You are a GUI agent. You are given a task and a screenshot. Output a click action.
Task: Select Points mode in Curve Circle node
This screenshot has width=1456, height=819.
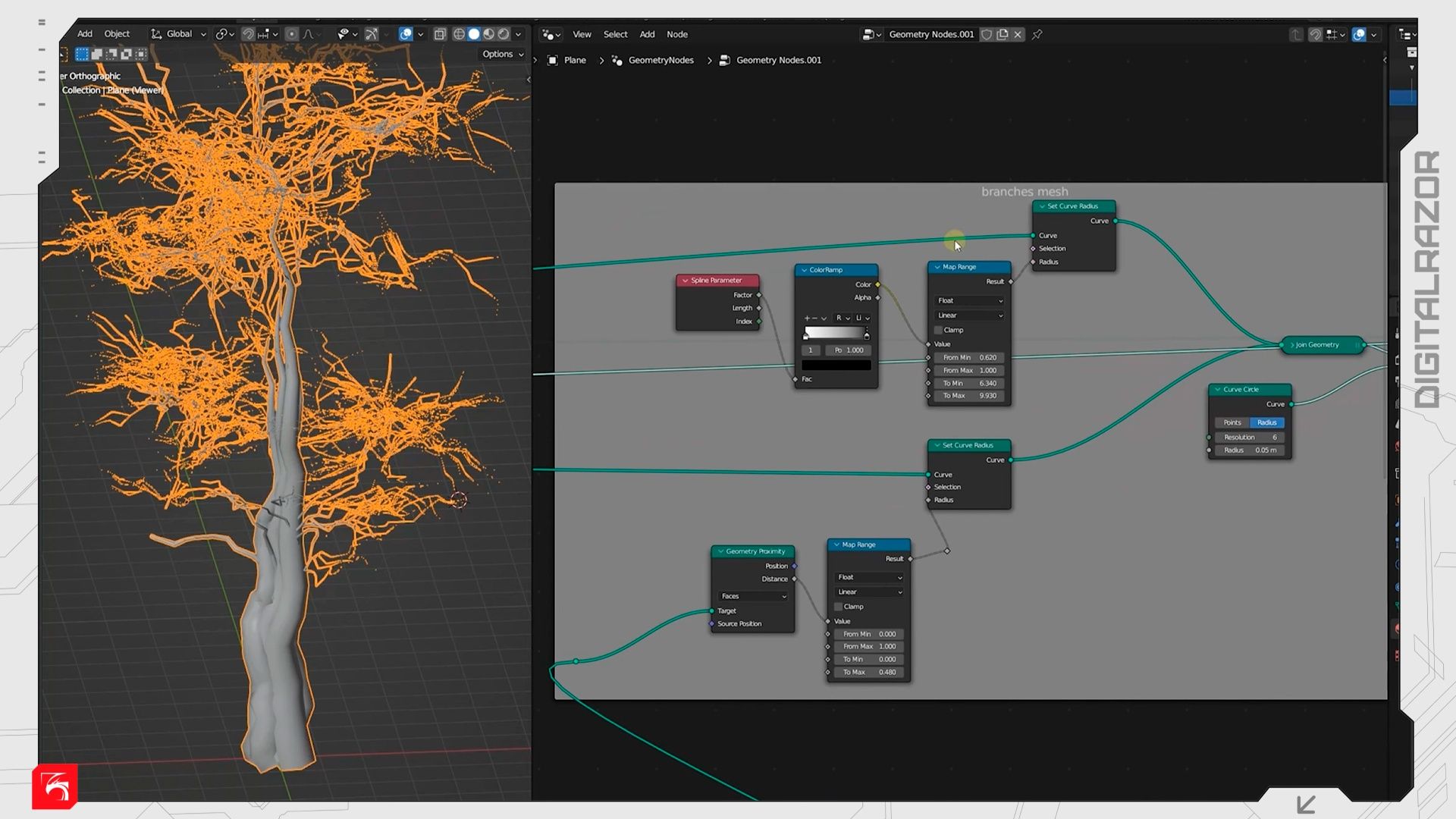[x=1232, y=422]
